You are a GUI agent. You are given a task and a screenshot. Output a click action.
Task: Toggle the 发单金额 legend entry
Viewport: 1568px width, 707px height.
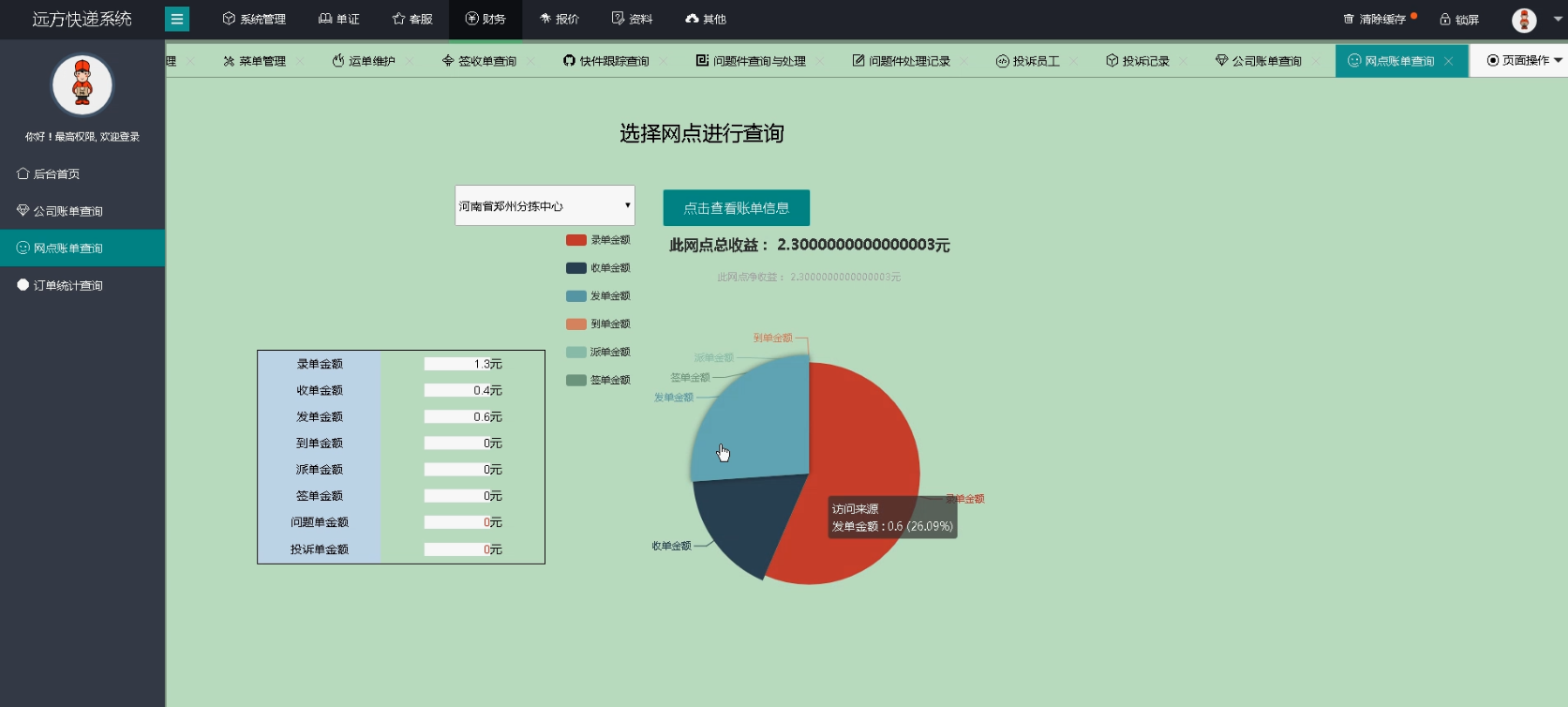pos(598,296)
